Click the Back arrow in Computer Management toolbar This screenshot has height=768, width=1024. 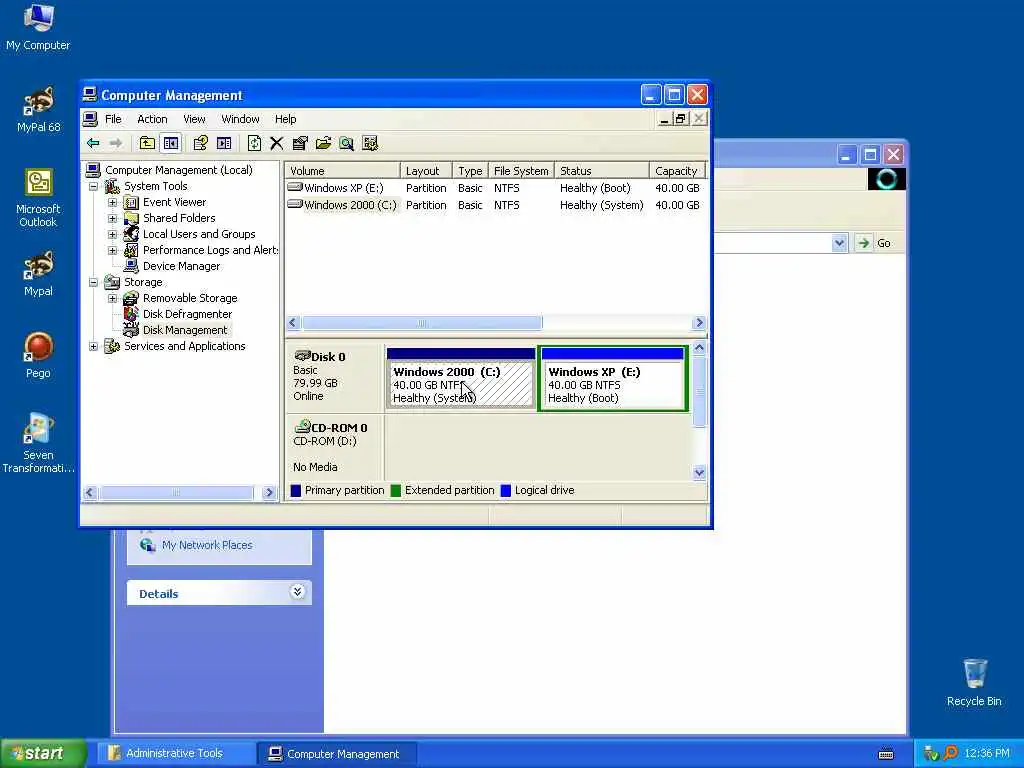[x=93, y=143]
